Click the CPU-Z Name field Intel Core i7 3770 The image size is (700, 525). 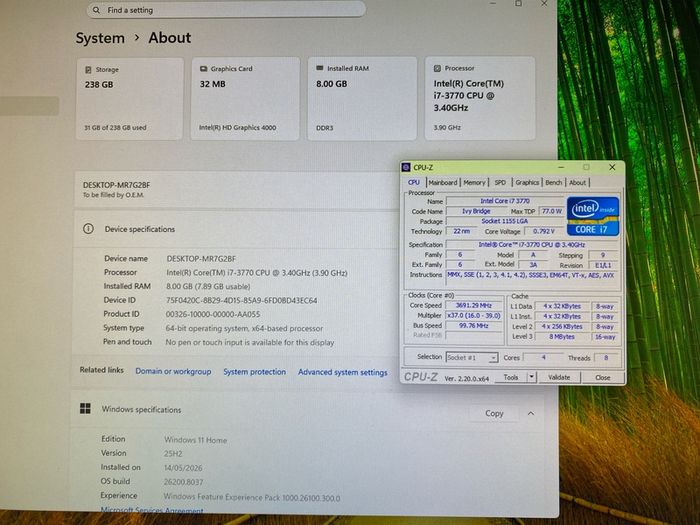505,201
